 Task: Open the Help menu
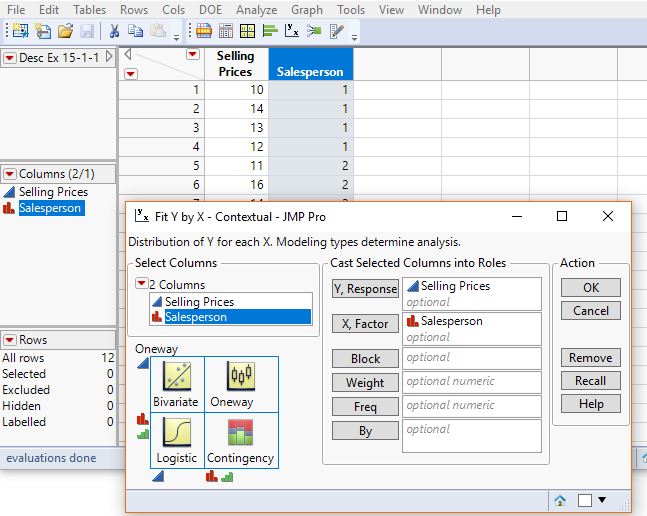tap(488, 9)
